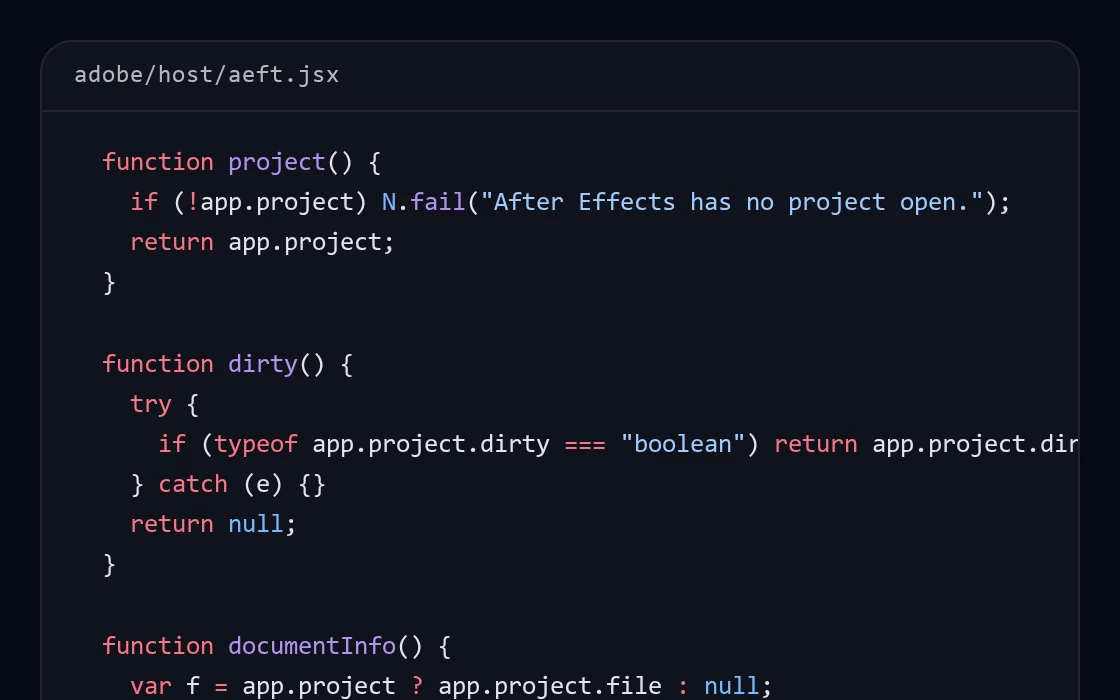Click "if (!app.project)" condition

coord(249,202)
